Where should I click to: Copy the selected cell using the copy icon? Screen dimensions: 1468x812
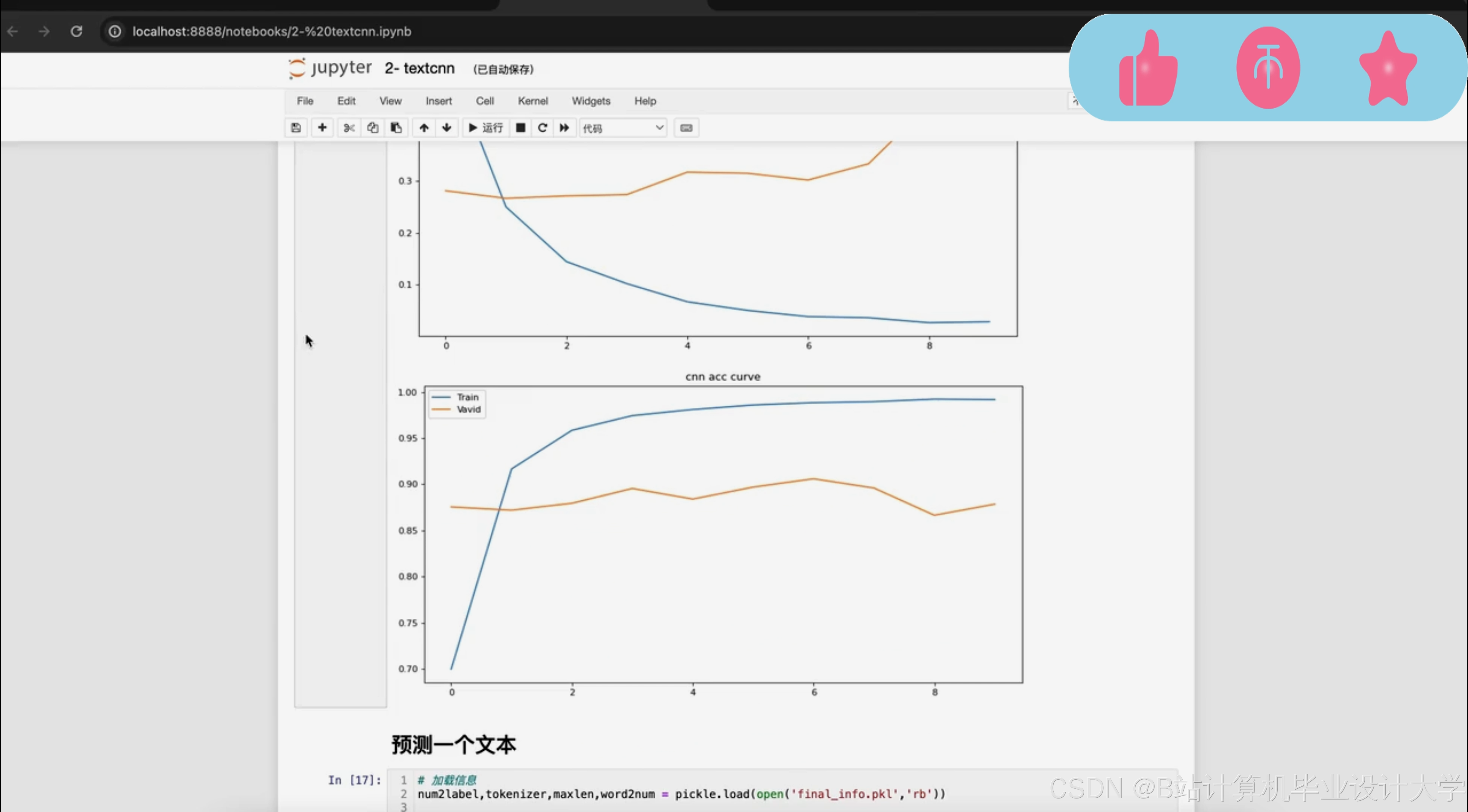pyautogui.click(x=373, y=128)
